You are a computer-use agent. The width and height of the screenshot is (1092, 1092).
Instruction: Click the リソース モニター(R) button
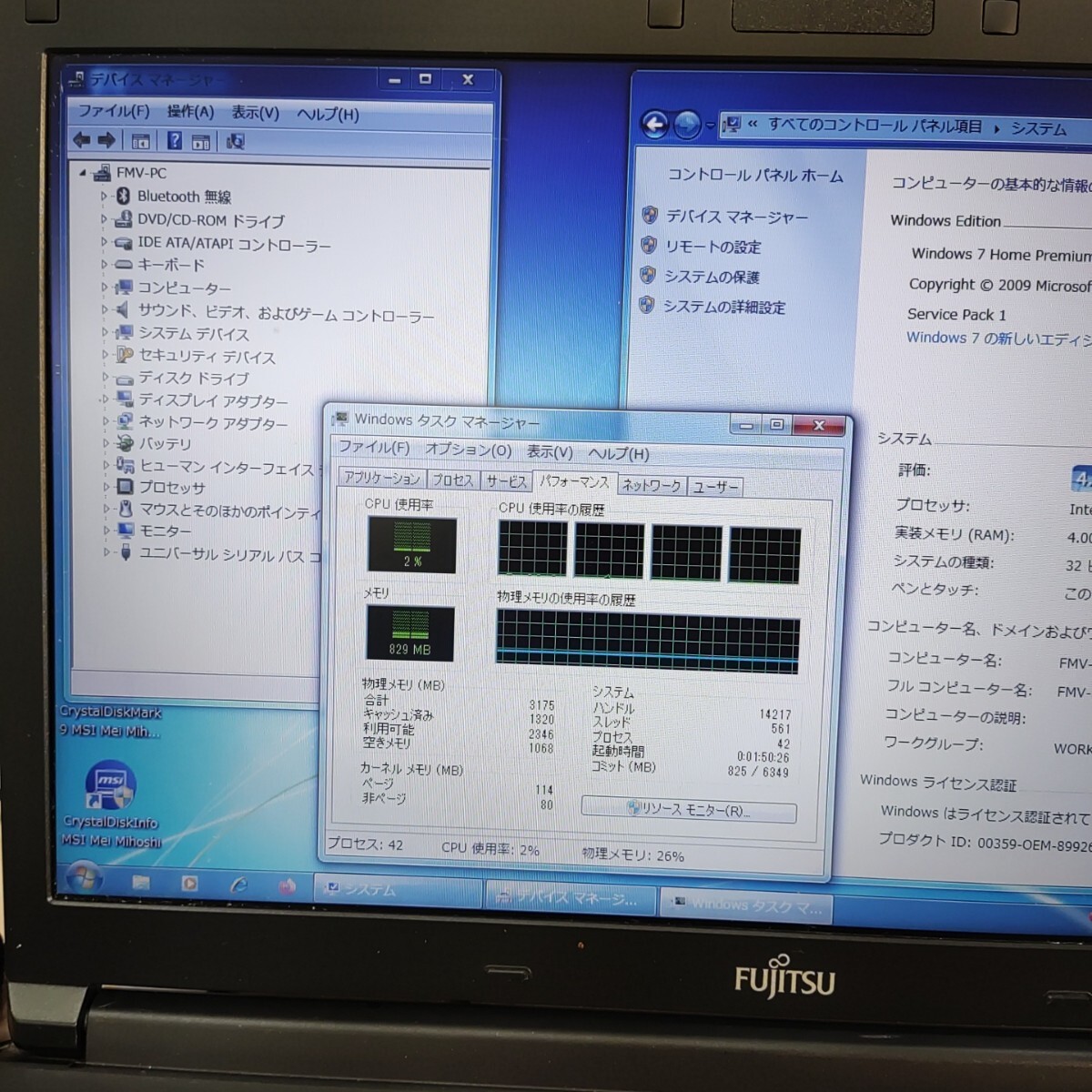tap(689, 809)
